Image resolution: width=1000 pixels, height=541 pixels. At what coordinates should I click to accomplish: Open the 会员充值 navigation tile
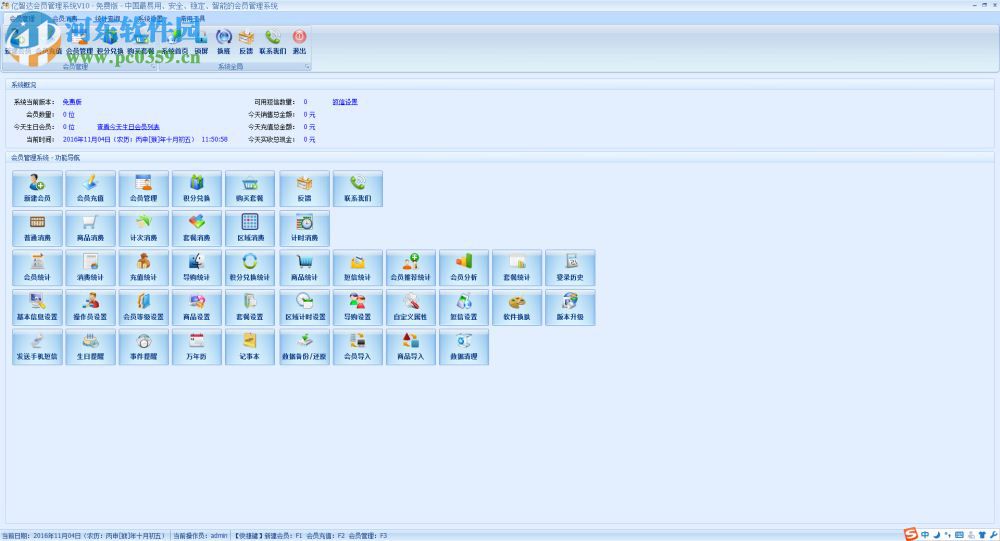[x=90, y=188]
